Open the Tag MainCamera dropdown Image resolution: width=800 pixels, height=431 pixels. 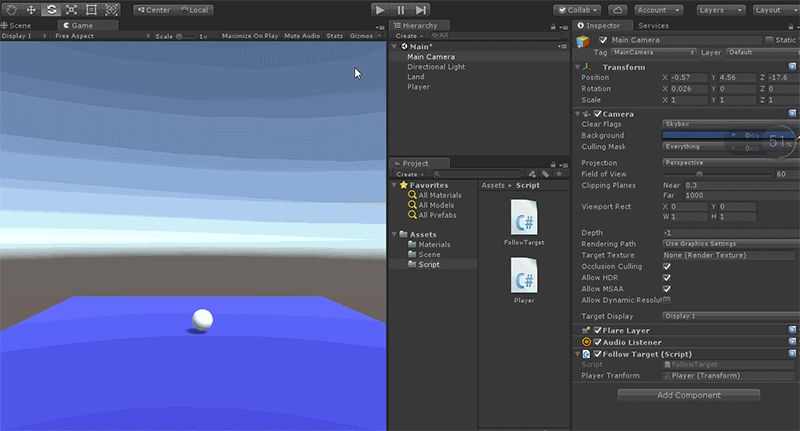tap(654, 53)
